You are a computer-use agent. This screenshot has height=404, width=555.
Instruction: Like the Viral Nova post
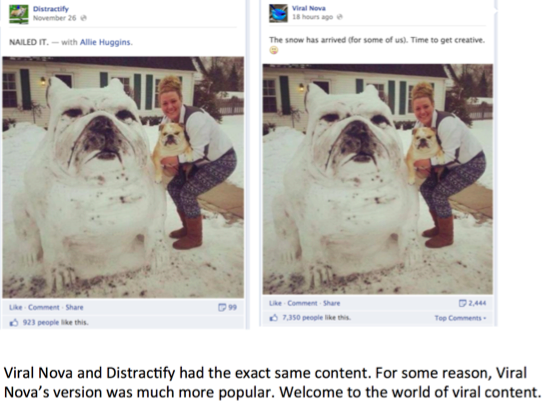click(275, 303)
